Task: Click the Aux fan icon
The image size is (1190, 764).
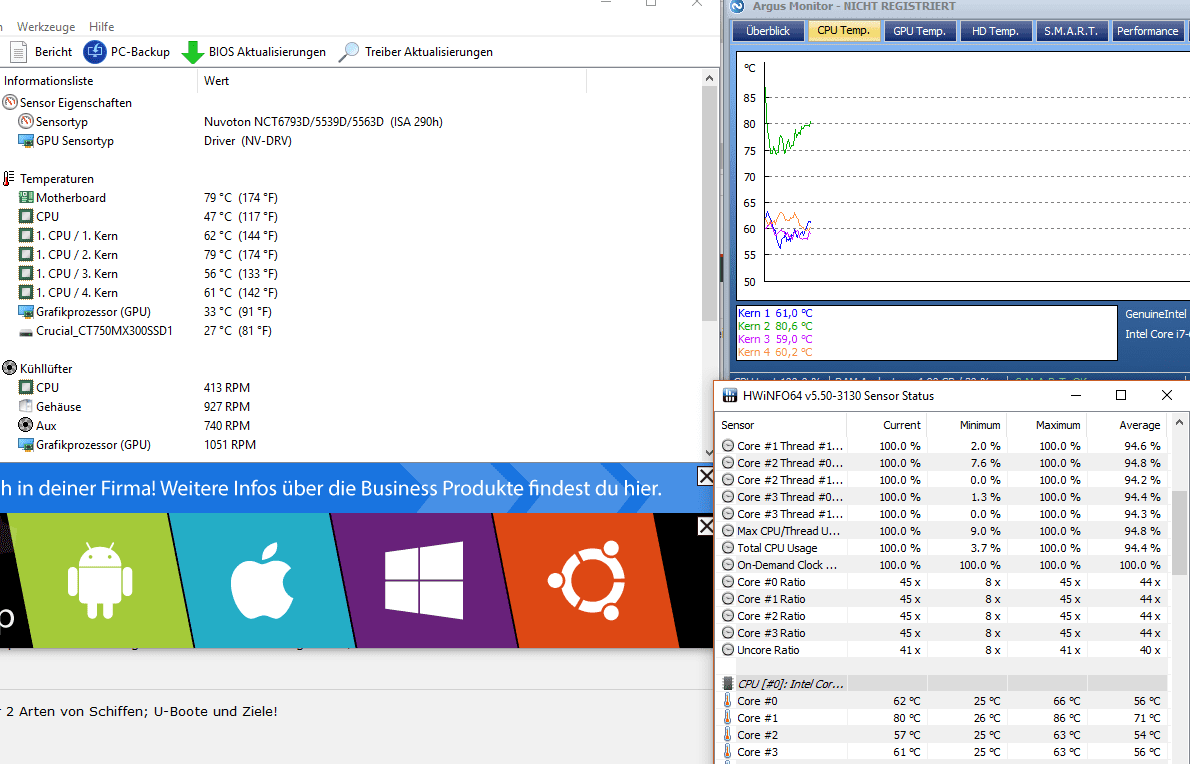Action: coord(26,425)
